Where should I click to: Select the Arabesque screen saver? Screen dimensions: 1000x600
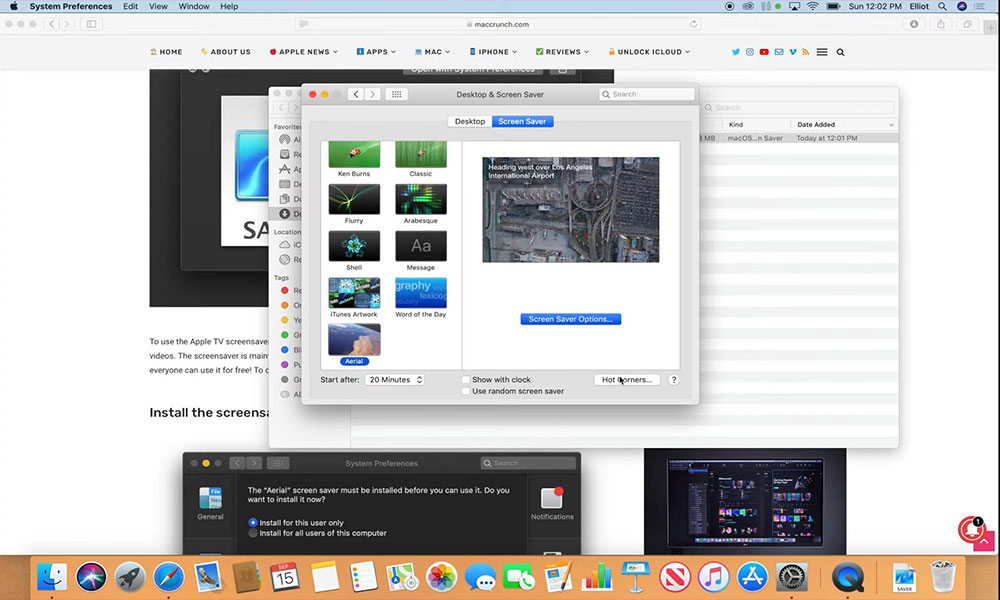421,200
